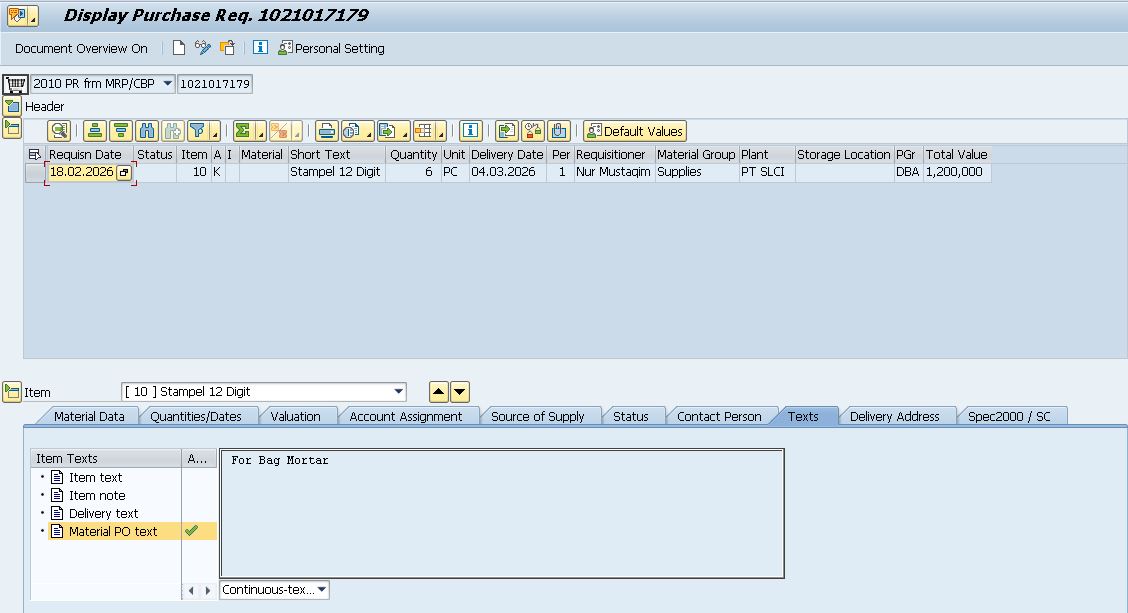Select Item note in Item Texts tree
The width and height of the screenshot is (1128, 613).
[97, 495]
